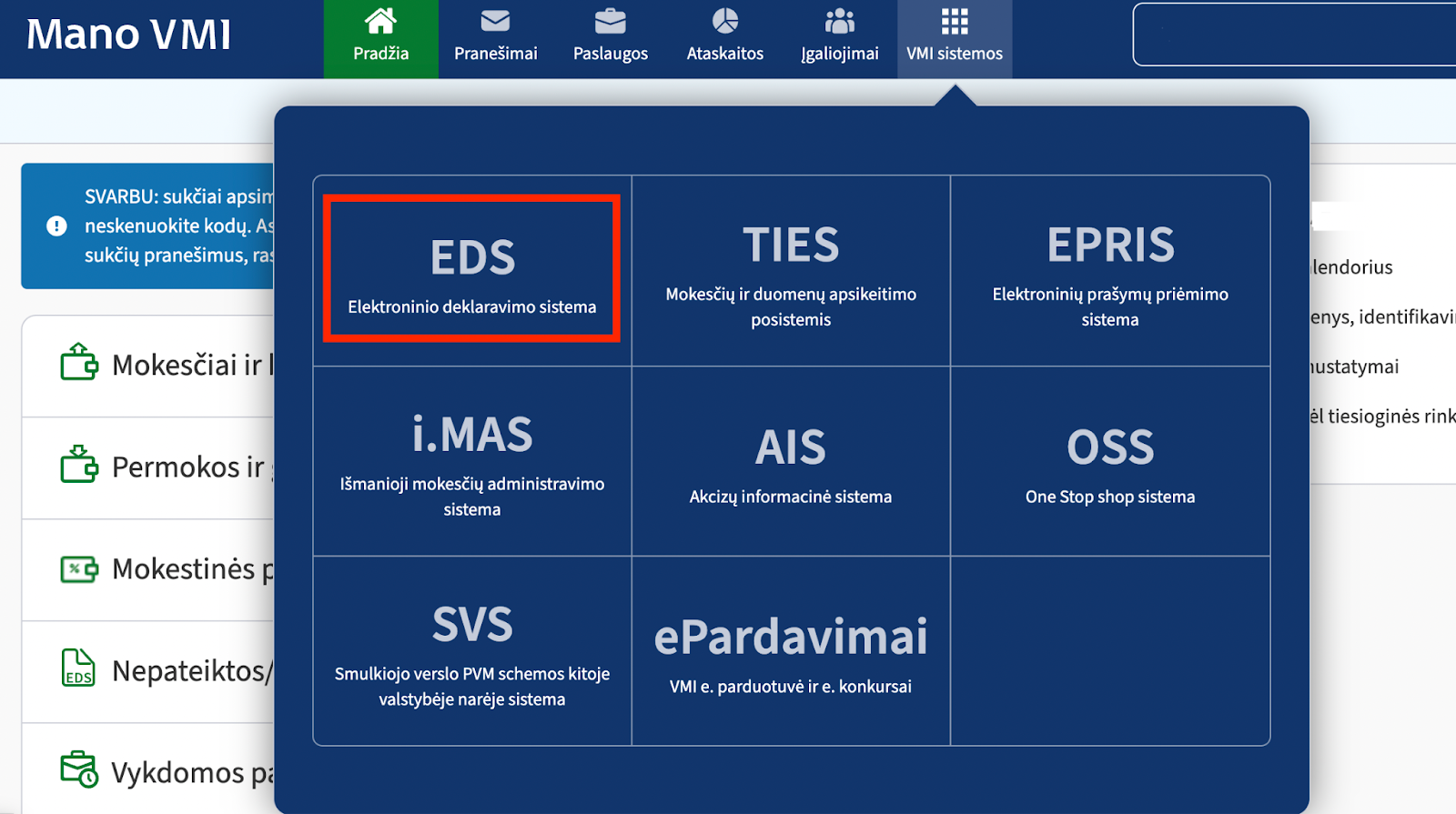Select SVS Smulkiojo verslo PVM tile
The height and width of the screenshot is (814, 1456).
(x=472, y=651)
